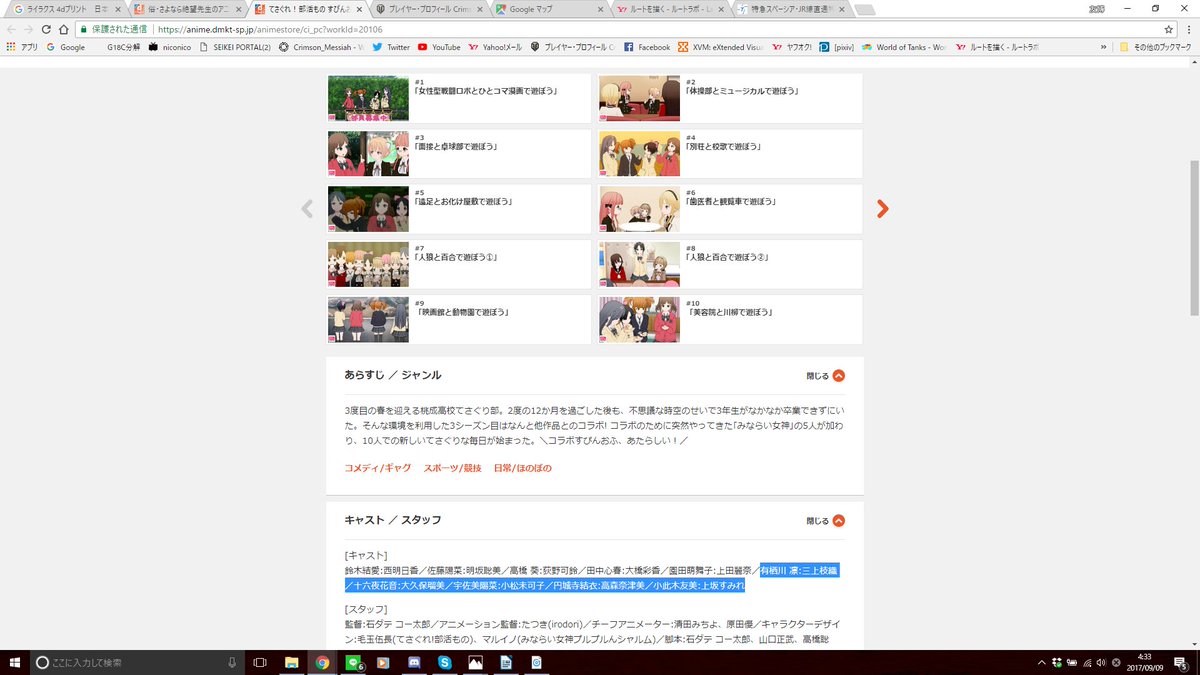Open LINE from the taskbar
The height and width of the screenshot is (675, 1200).
(x=353, y=662)
